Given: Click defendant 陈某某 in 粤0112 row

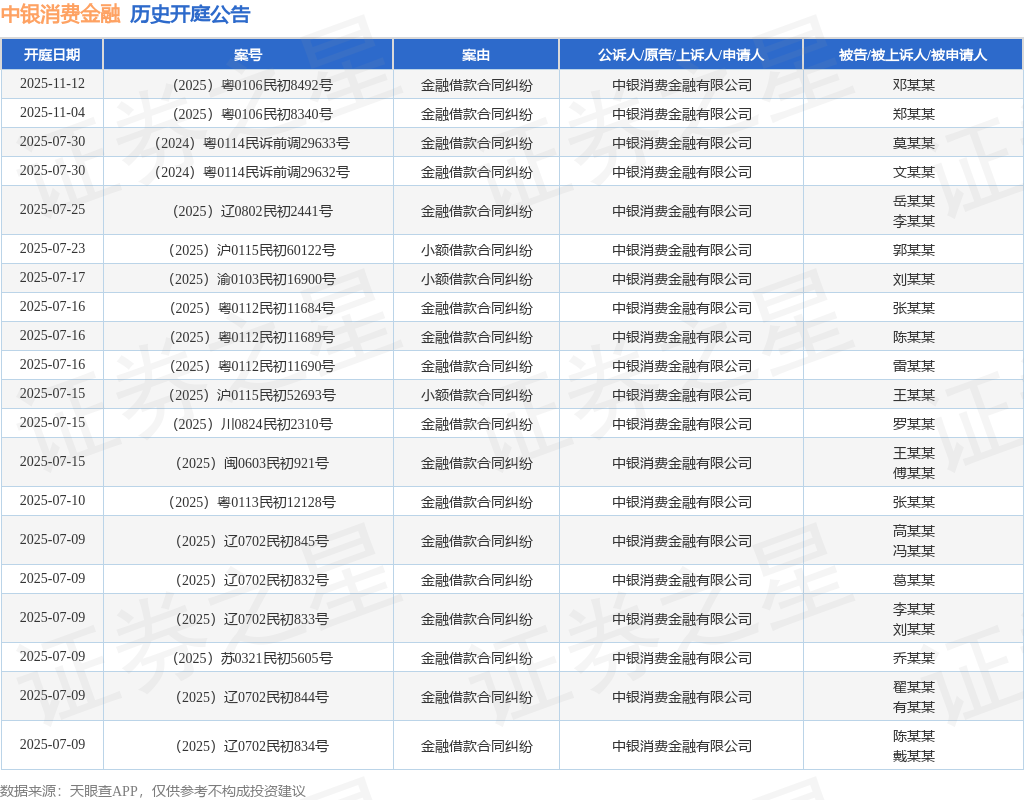Looking at the screenshot, I should pyautogui.click(x=914, y=338).
